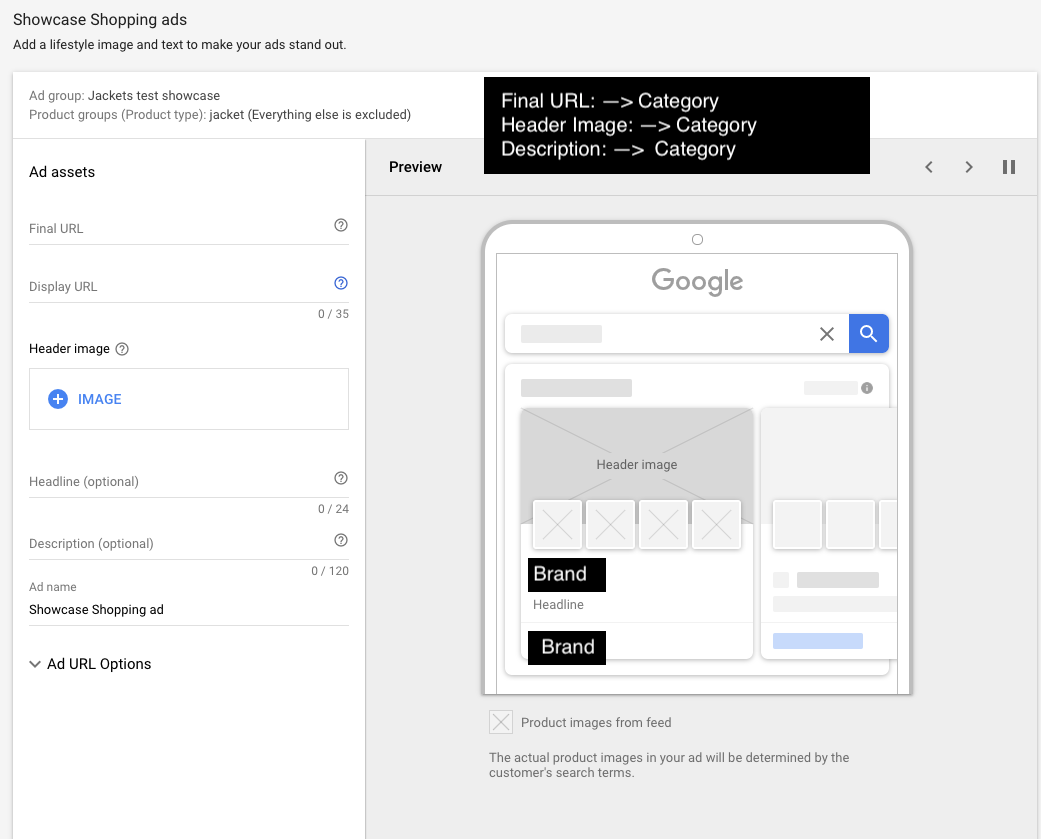
Task: Click into the Final URL input field
Action: click(189, 229)
